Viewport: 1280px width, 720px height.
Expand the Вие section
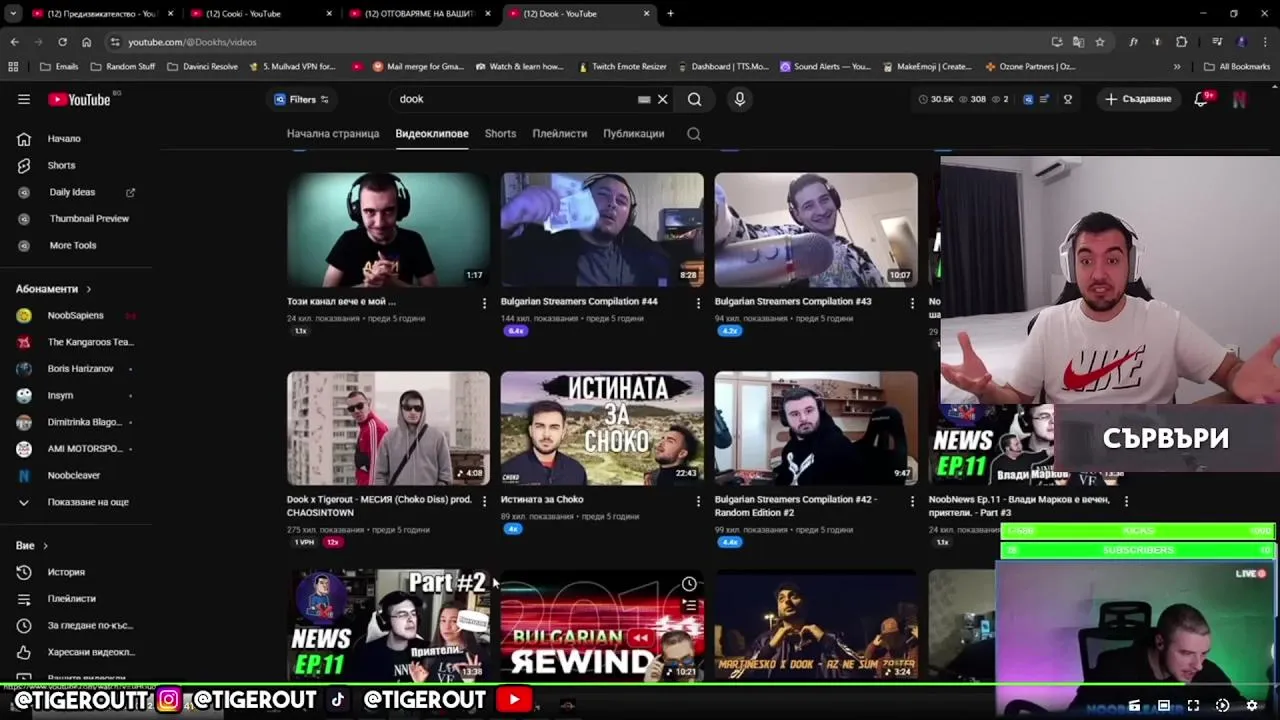coord(32,545)
